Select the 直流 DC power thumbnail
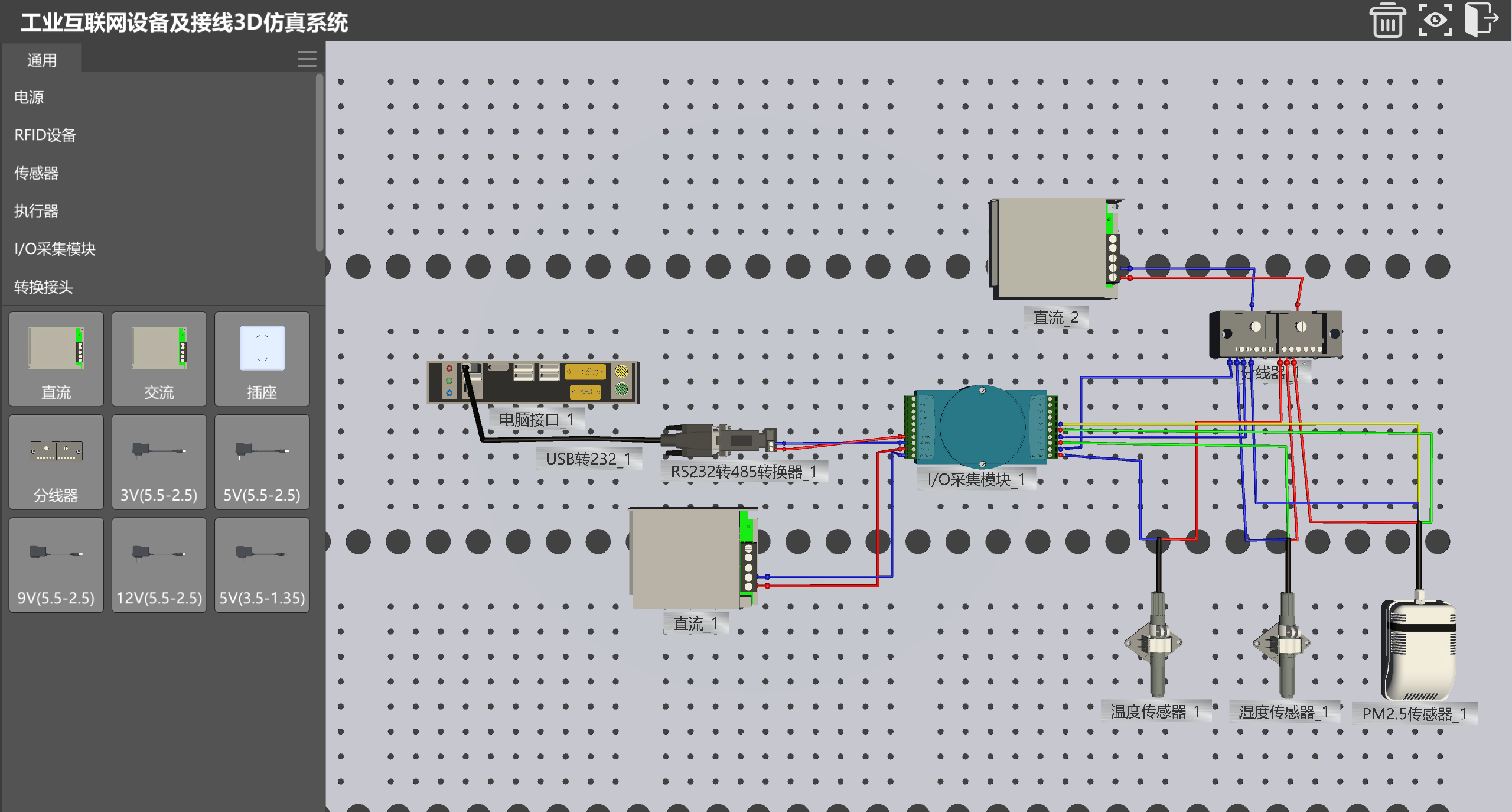This screenshot has height=812, width=1512. [56, 359]
